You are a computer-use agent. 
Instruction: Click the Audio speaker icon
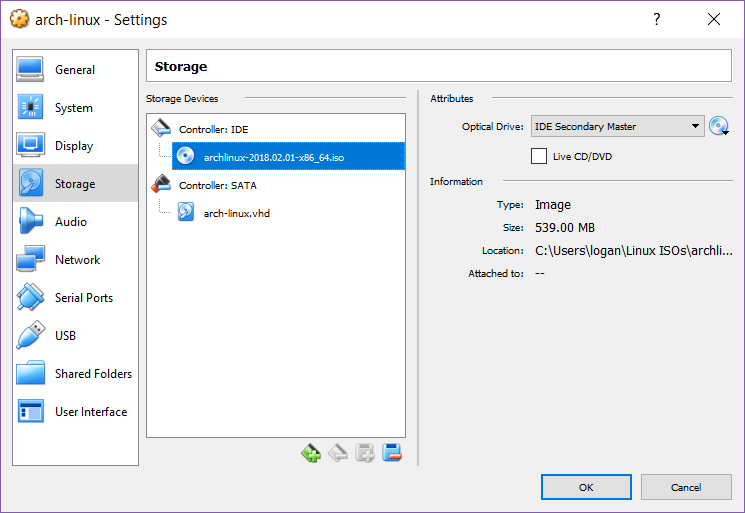pyautogui.click(x=30, y=221)
